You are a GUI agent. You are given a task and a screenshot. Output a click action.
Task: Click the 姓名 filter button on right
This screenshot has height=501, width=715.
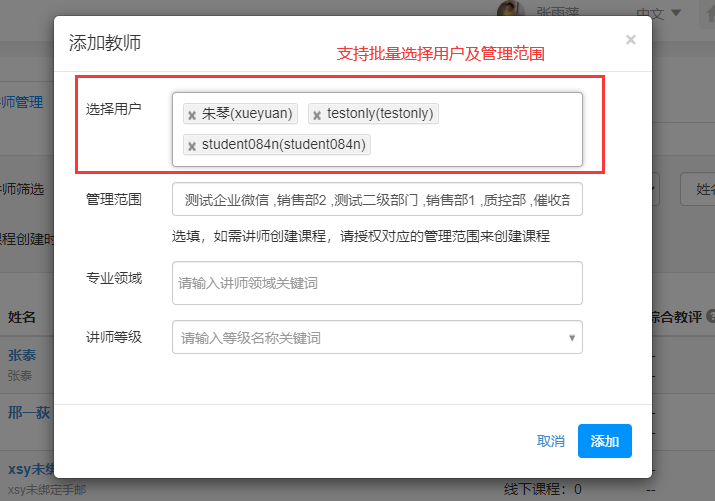coord(697,188)
